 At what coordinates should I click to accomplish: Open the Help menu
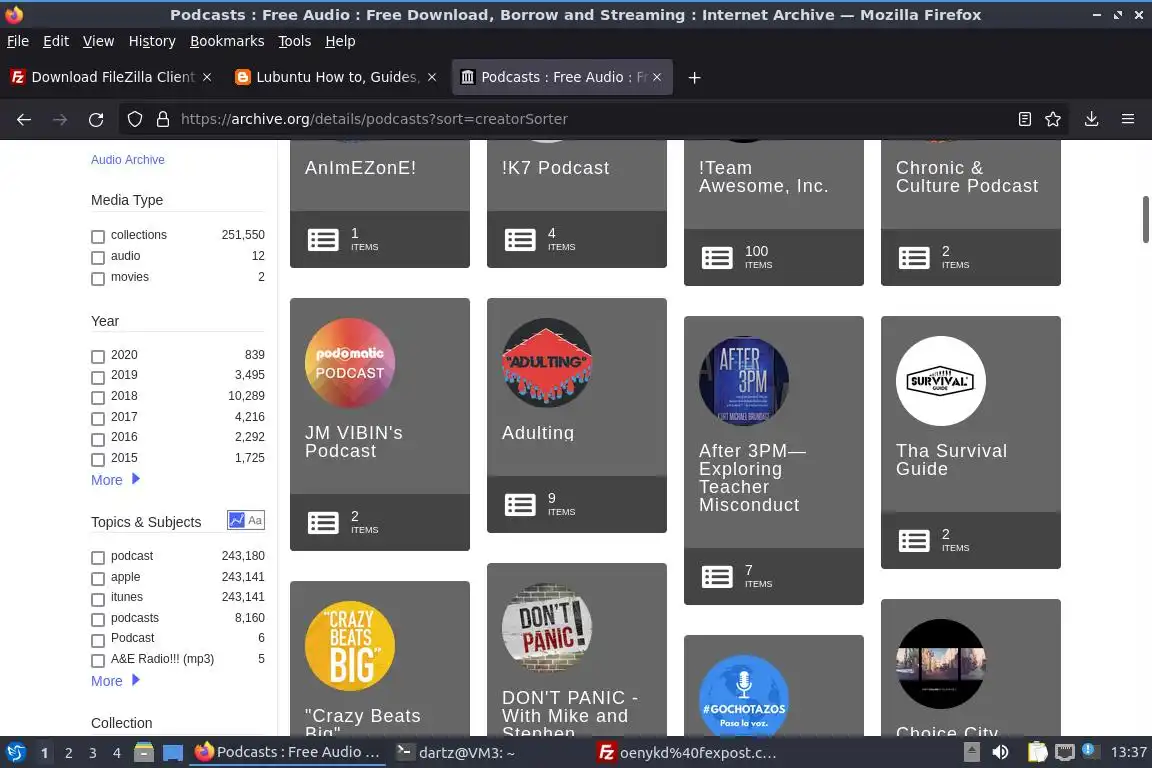340,41
